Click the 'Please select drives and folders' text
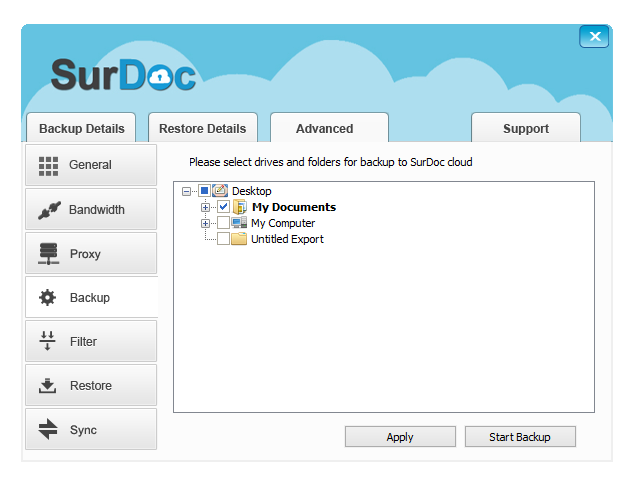The height and width of the screenshot is (480, 625). [330, 162]
